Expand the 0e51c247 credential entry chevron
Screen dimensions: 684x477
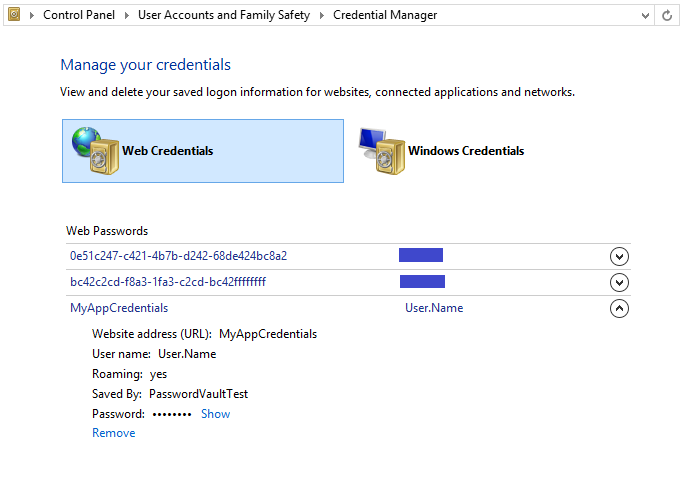pos(619,256)
